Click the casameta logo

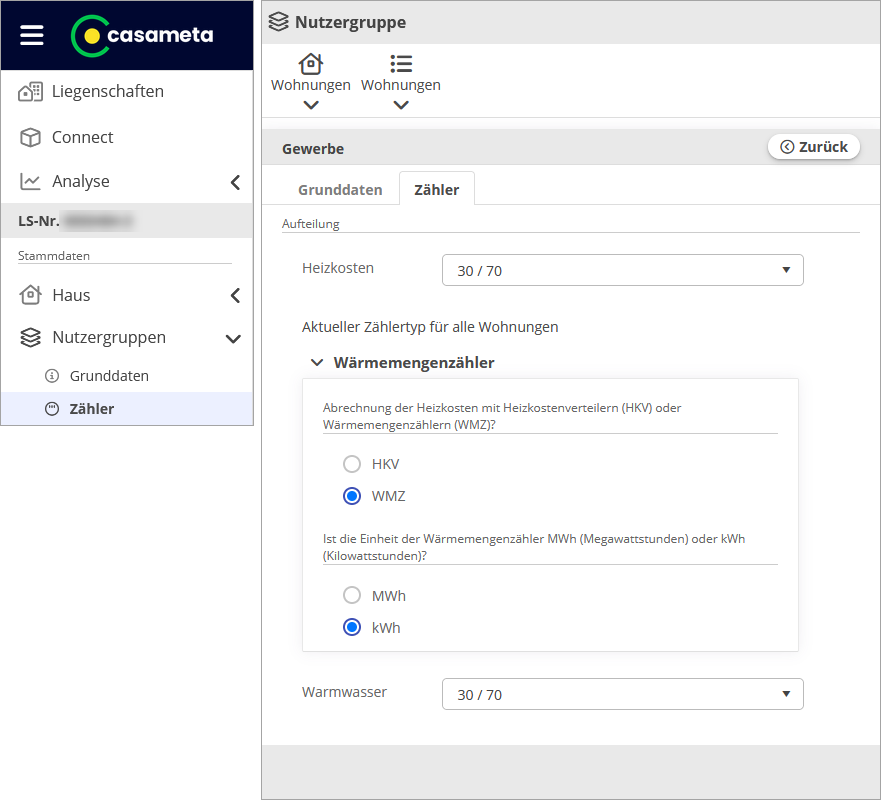tap(143, 35)
